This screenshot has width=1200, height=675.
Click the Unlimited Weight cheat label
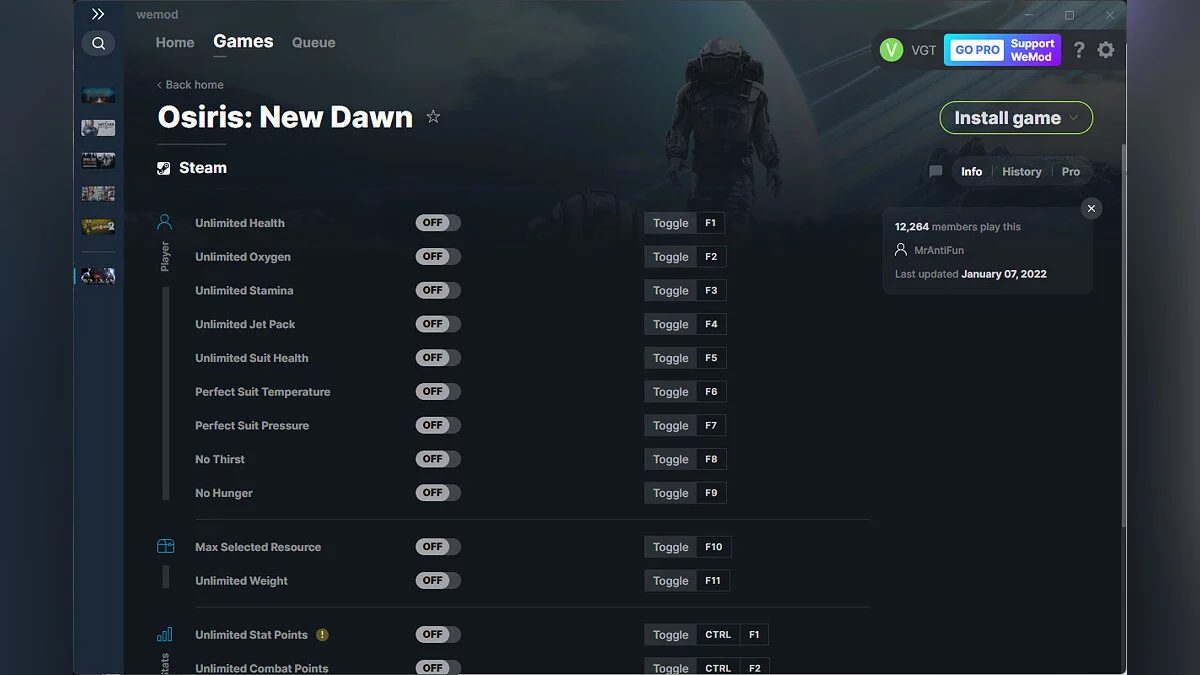click(x=241, y=581)
